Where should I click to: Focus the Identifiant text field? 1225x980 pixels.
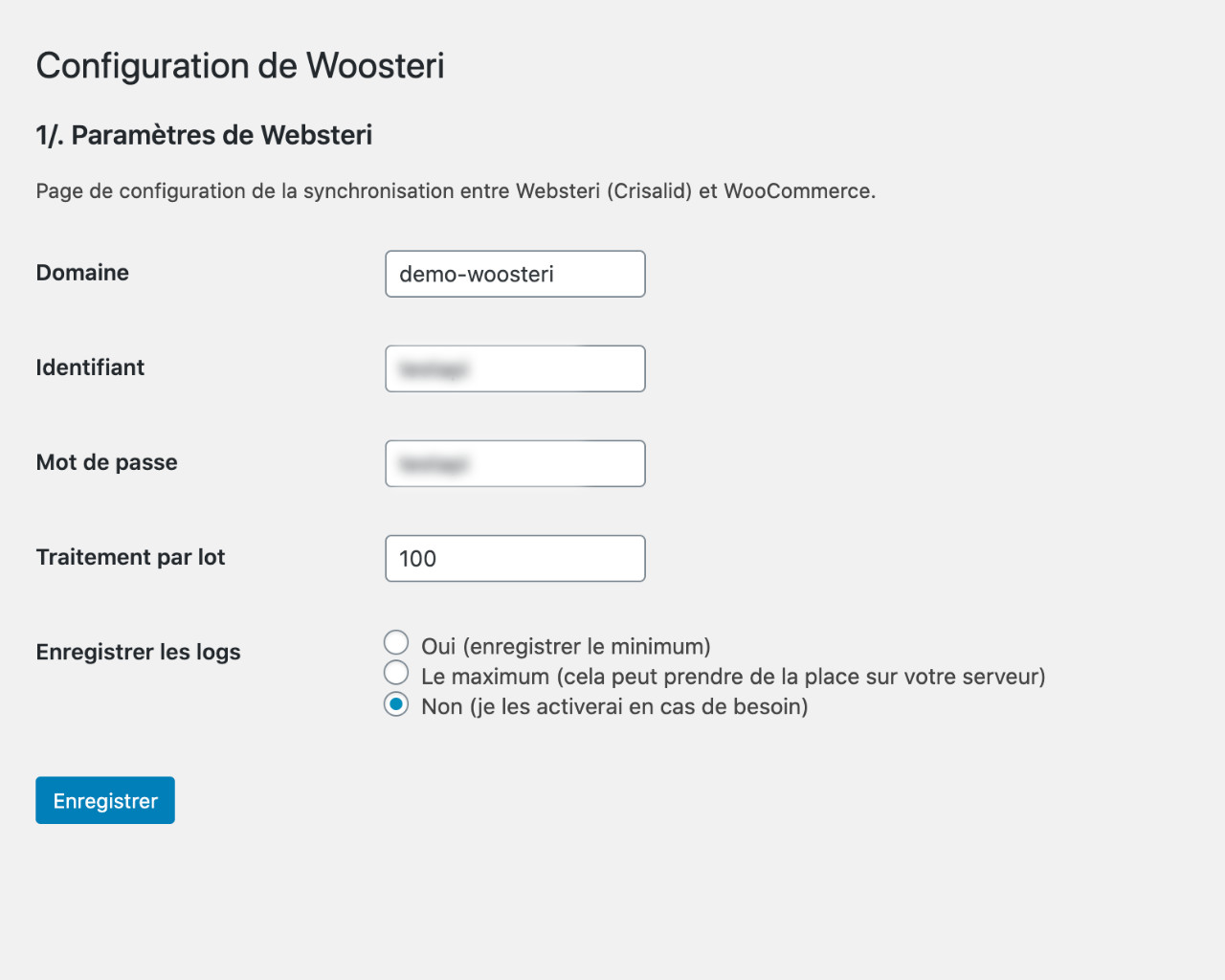click(515, 368)
